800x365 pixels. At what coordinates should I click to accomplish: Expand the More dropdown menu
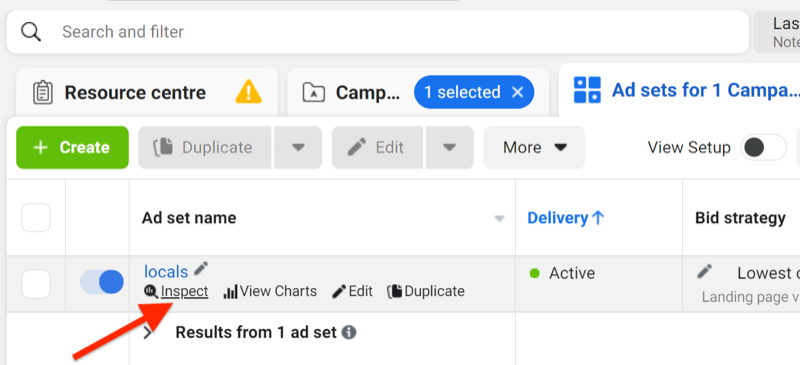coord(534,148)
